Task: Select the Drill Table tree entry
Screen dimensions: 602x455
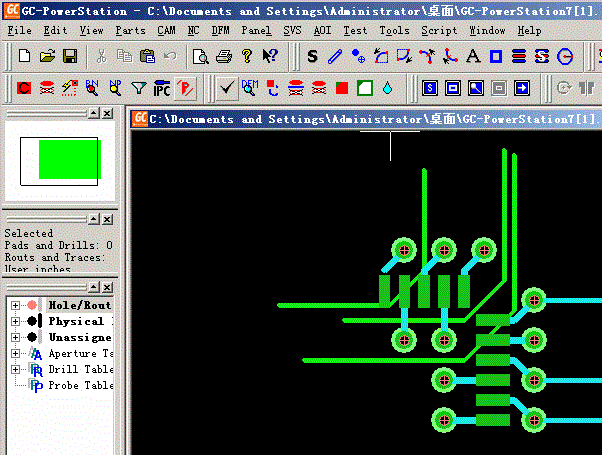Action: click(x=80, y=369)
